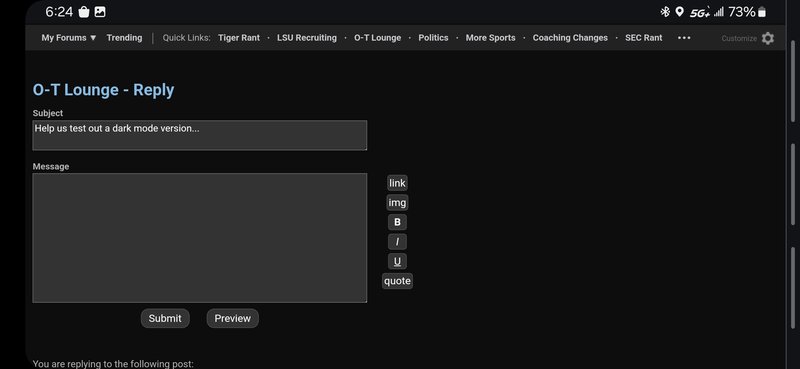The width and height of the screenshot is (800, 369).
Task: Tap the shopping bag notification icon
Action: [84, 12]
